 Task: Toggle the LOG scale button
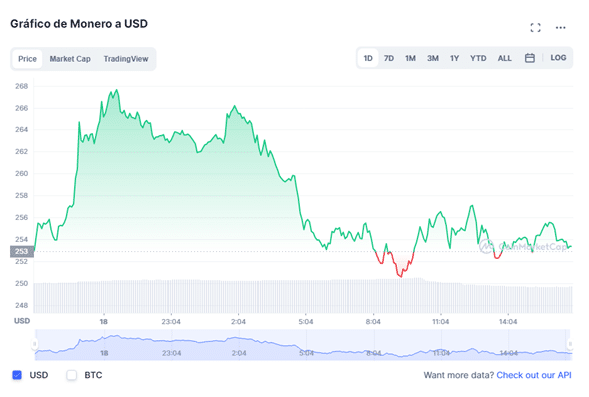point(558,58)
